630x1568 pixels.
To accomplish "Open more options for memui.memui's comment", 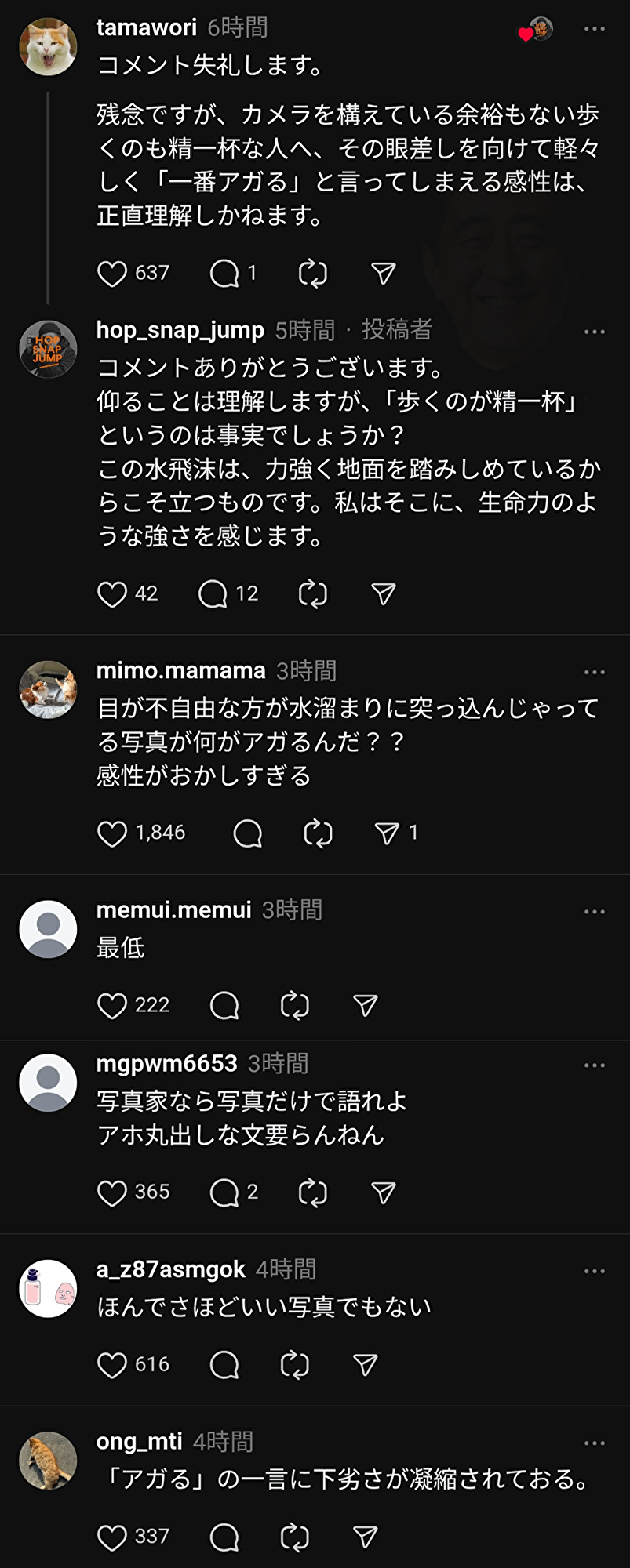I will click(x=594, y=912).
